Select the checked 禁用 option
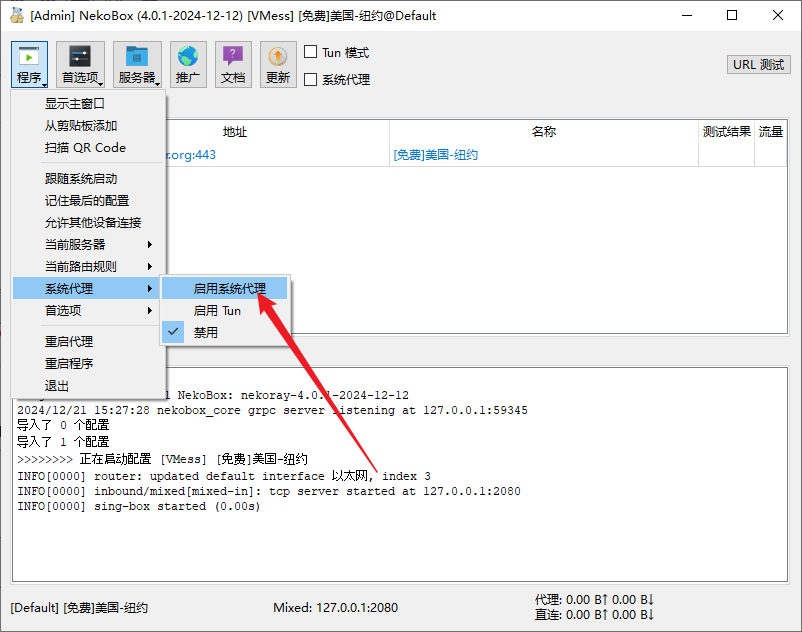This screenshot has width=802, height=632. click(x=225, y=332)
